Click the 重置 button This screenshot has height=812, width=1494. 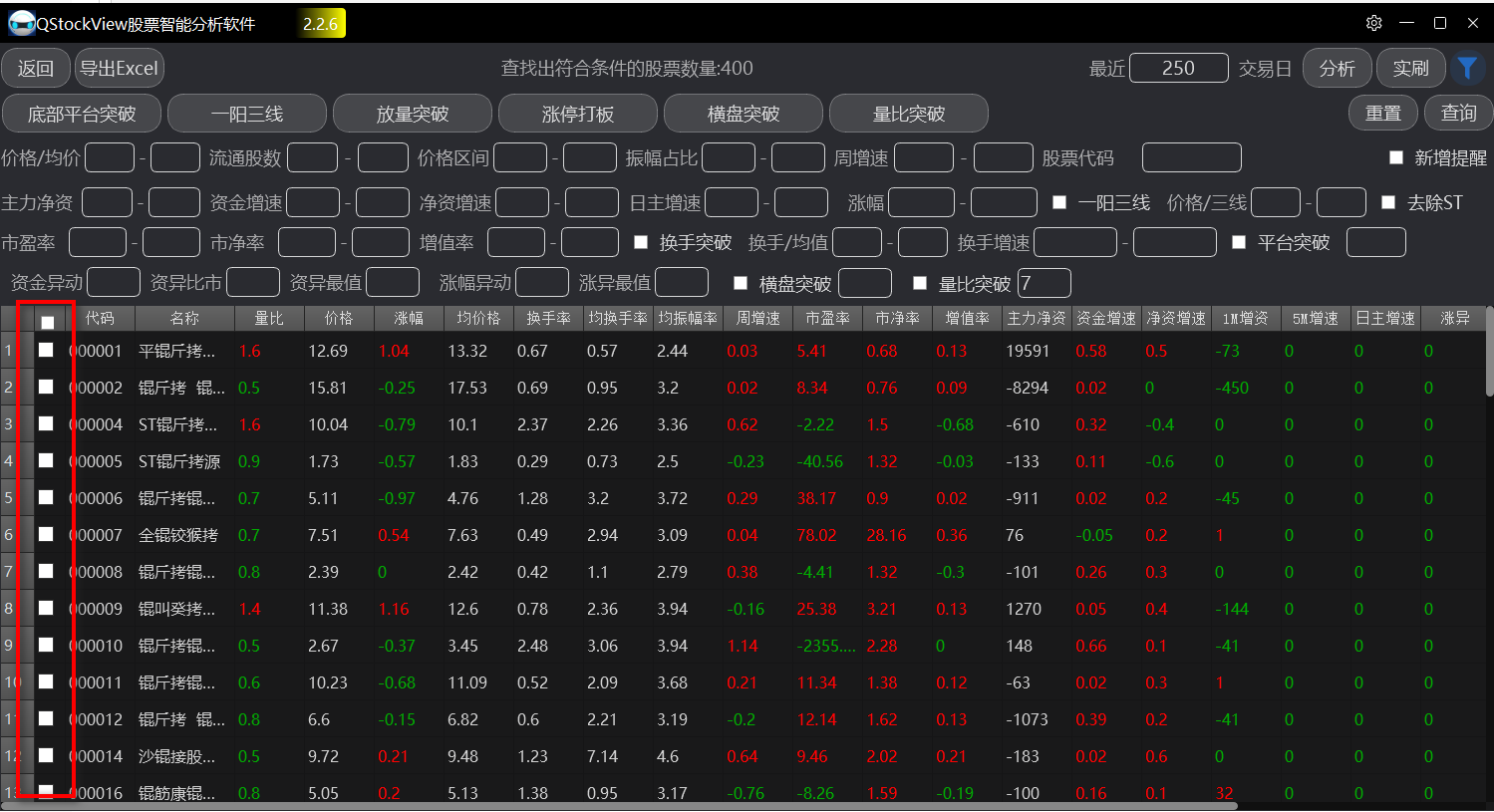coord(1383,113)
